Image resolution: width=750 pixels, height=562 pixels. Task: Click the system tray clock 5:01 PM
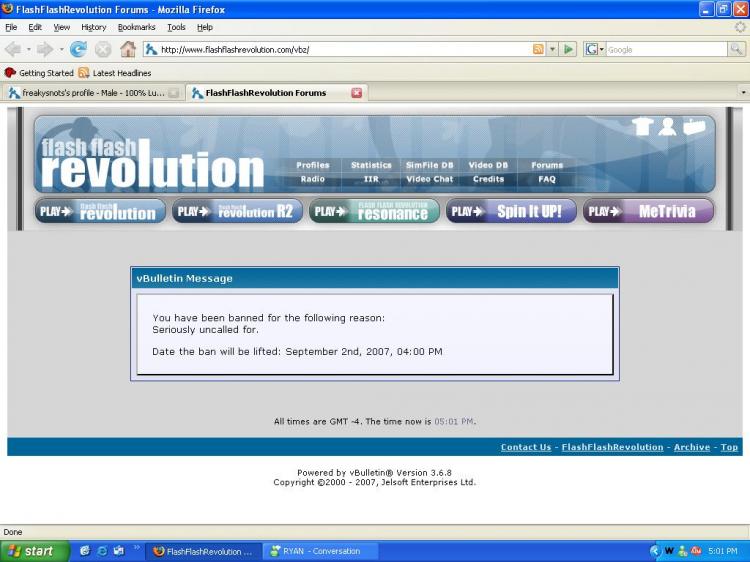[x=723, y=551]
